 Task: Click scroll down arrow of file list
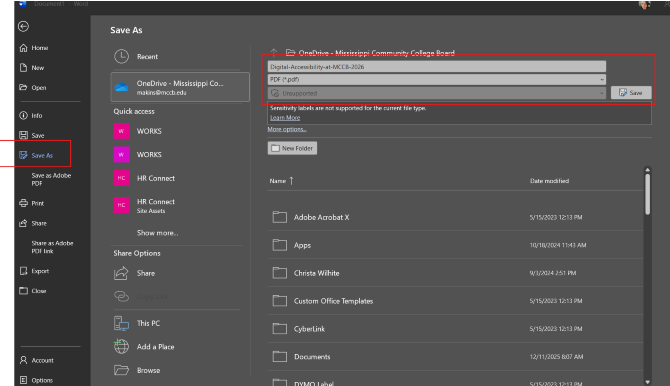[x=648, y=382]
